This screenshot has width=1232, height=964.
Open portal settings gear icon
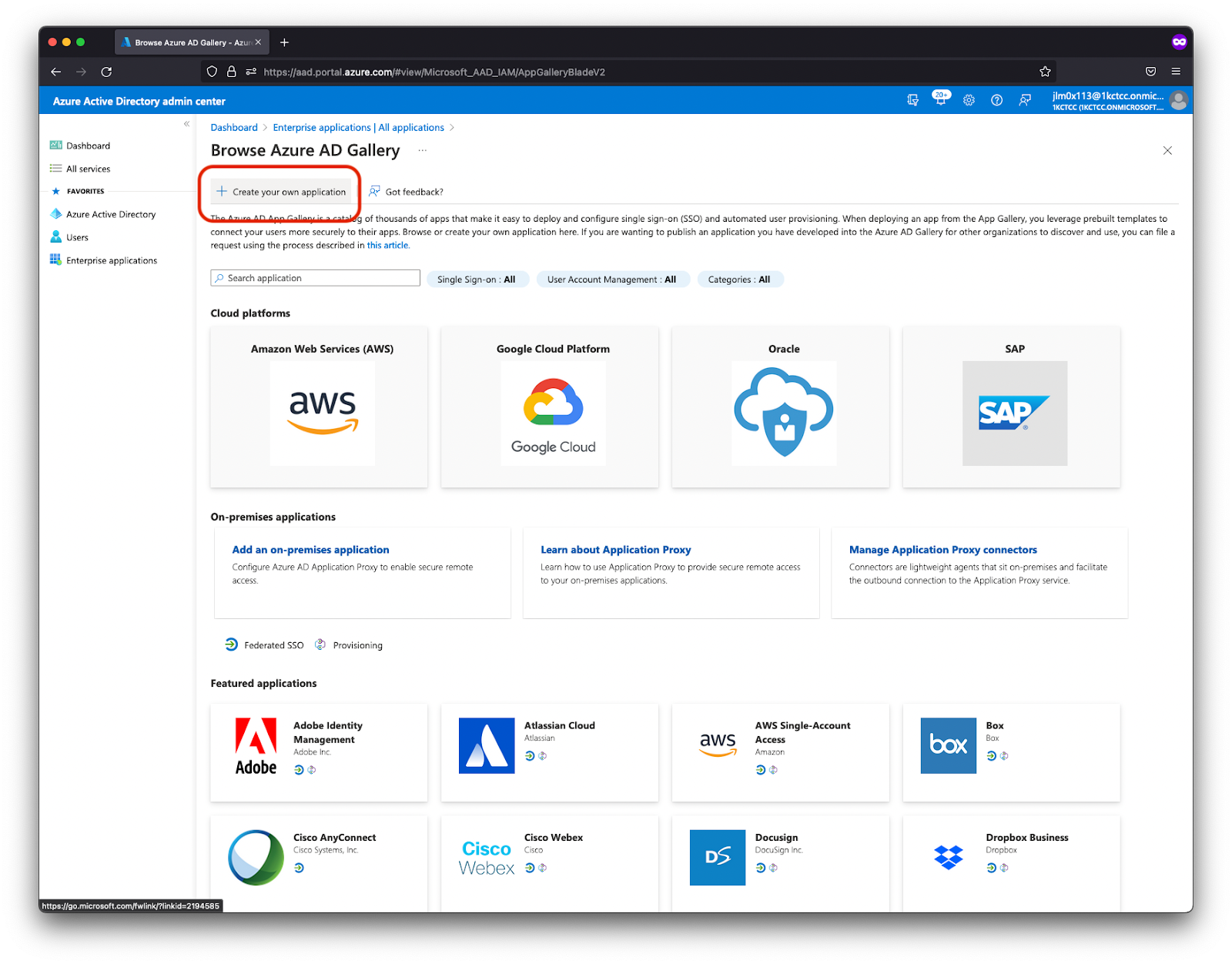[969, 100]
